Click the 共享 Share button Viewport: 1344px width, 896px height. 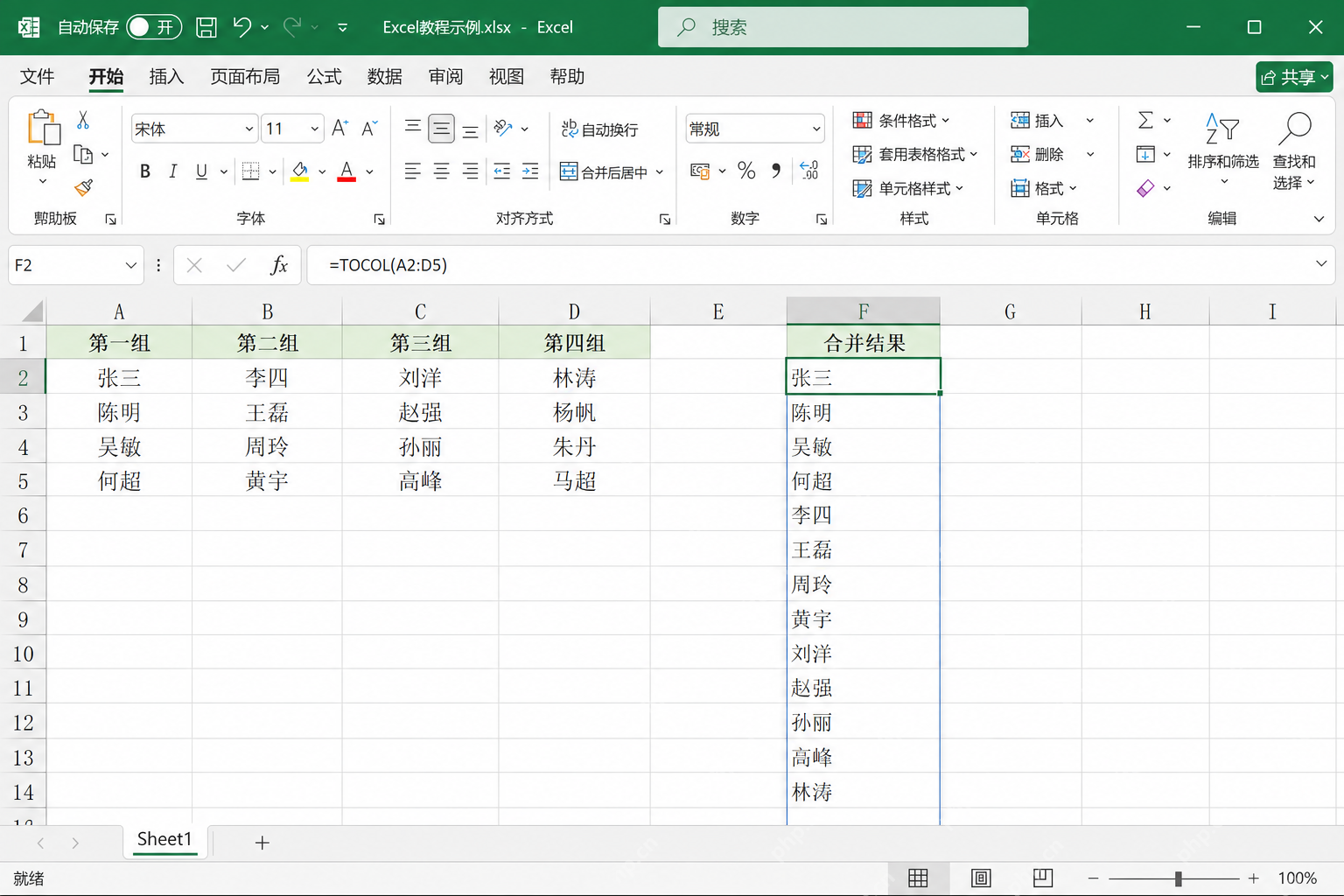click(x=1294, y=77)
